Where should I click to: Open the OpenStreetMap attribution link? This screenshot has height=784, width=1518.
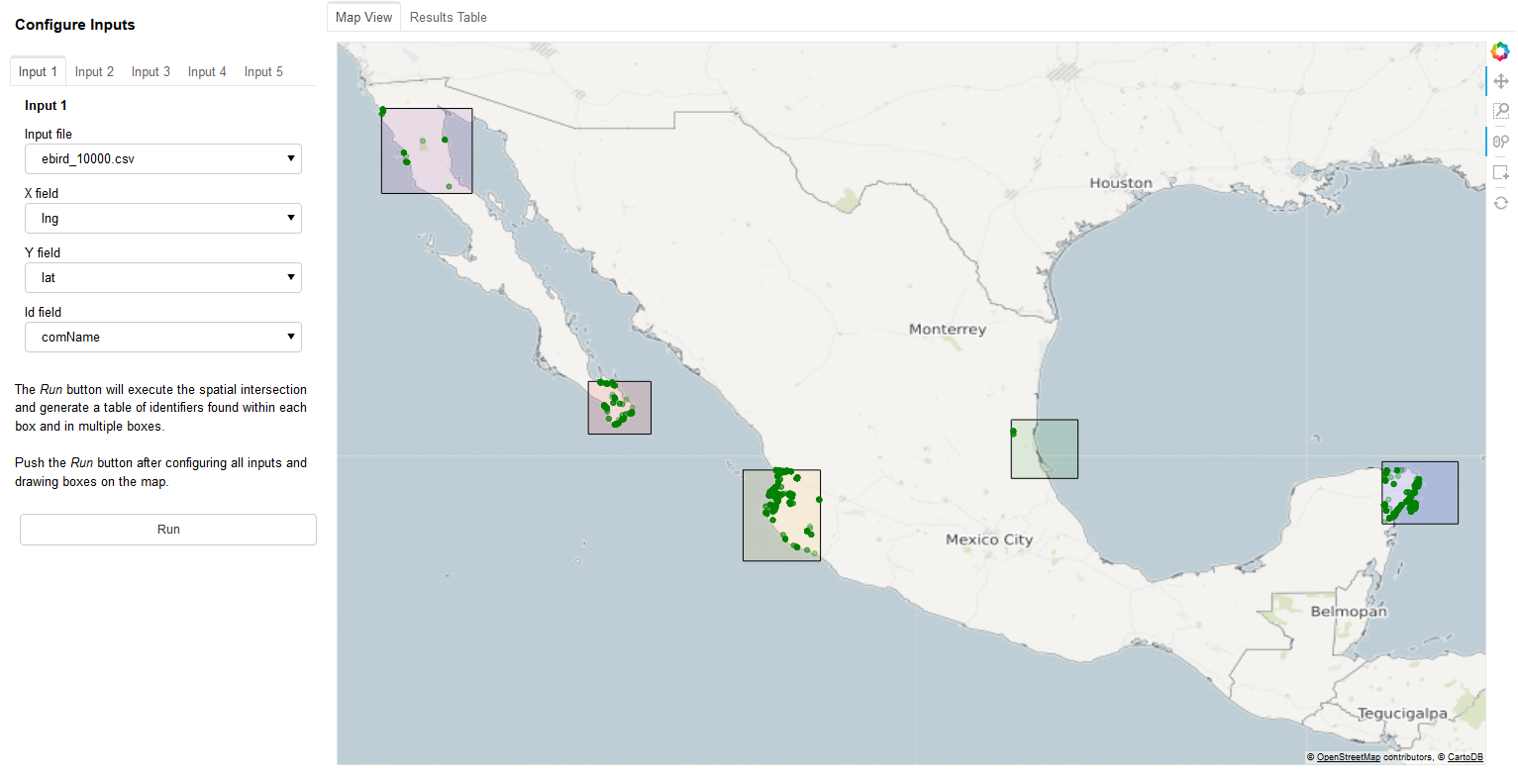[1348, 757]
